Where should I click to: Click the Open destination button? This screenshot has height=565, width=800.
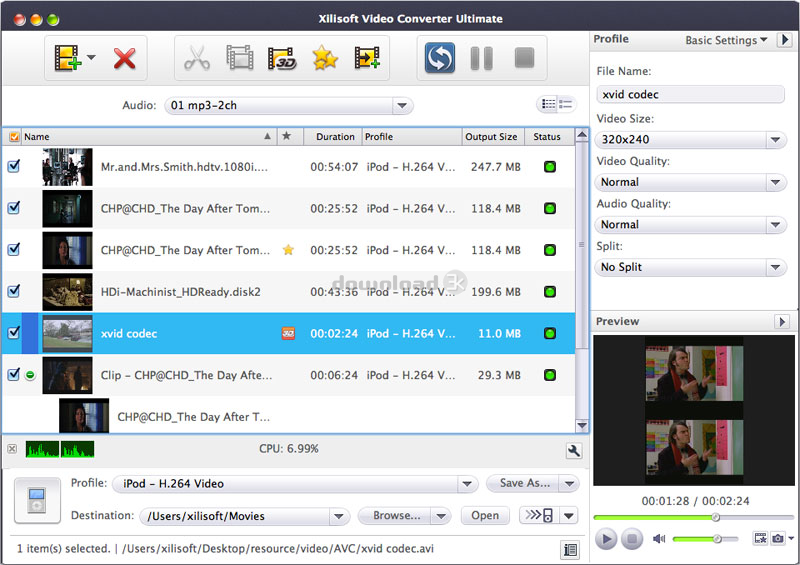pyautogui.click(x=485, y=515)
